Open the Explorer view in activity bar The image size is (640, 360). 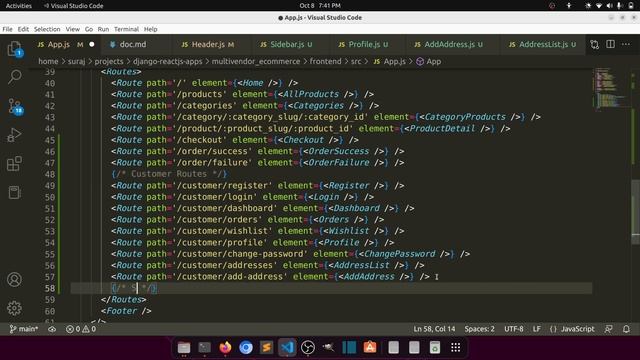pos(15,49)
